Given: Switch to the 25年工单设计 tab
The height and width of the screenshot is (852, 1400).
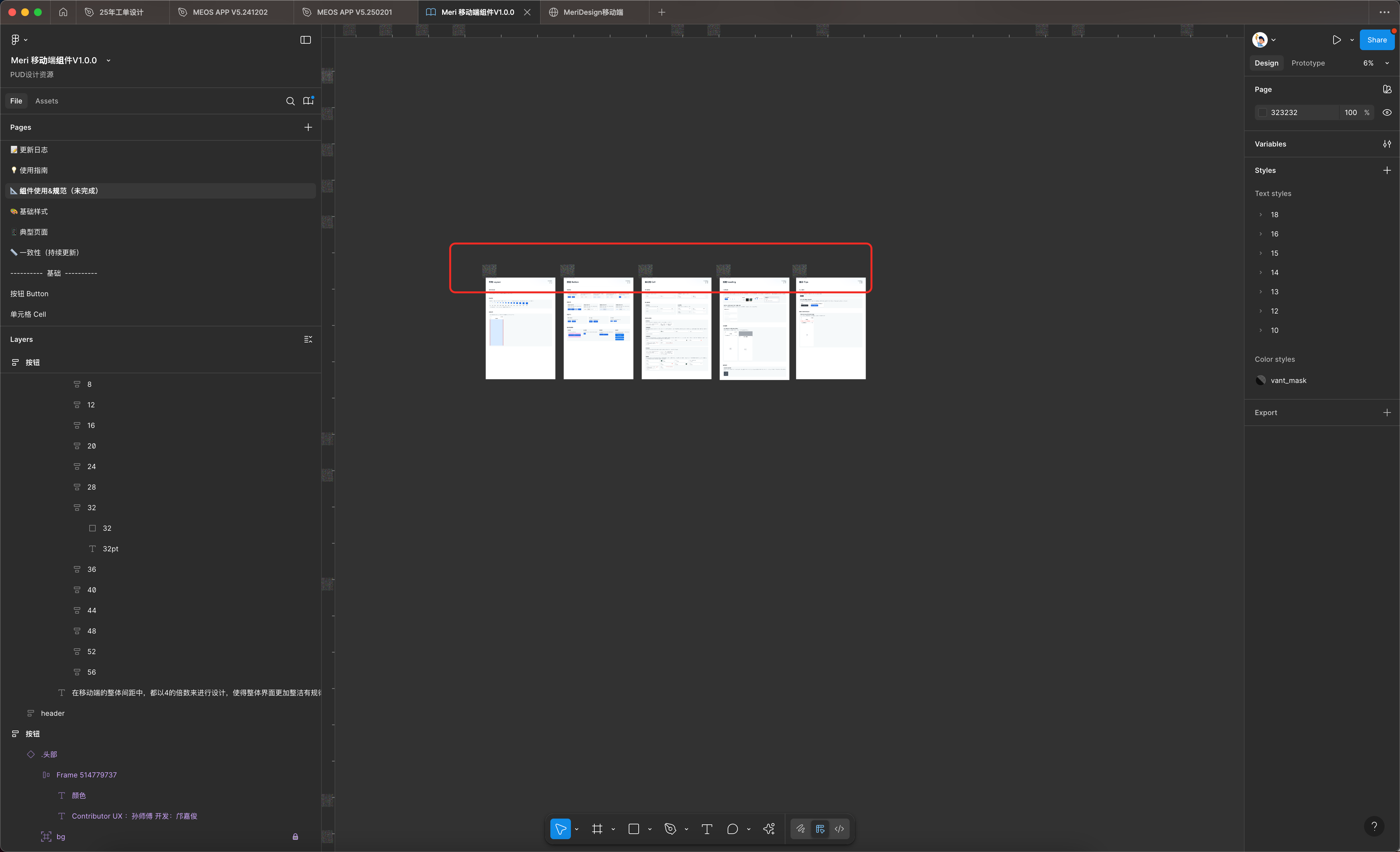Looking at the screenshot, I should tap(122, 12).
